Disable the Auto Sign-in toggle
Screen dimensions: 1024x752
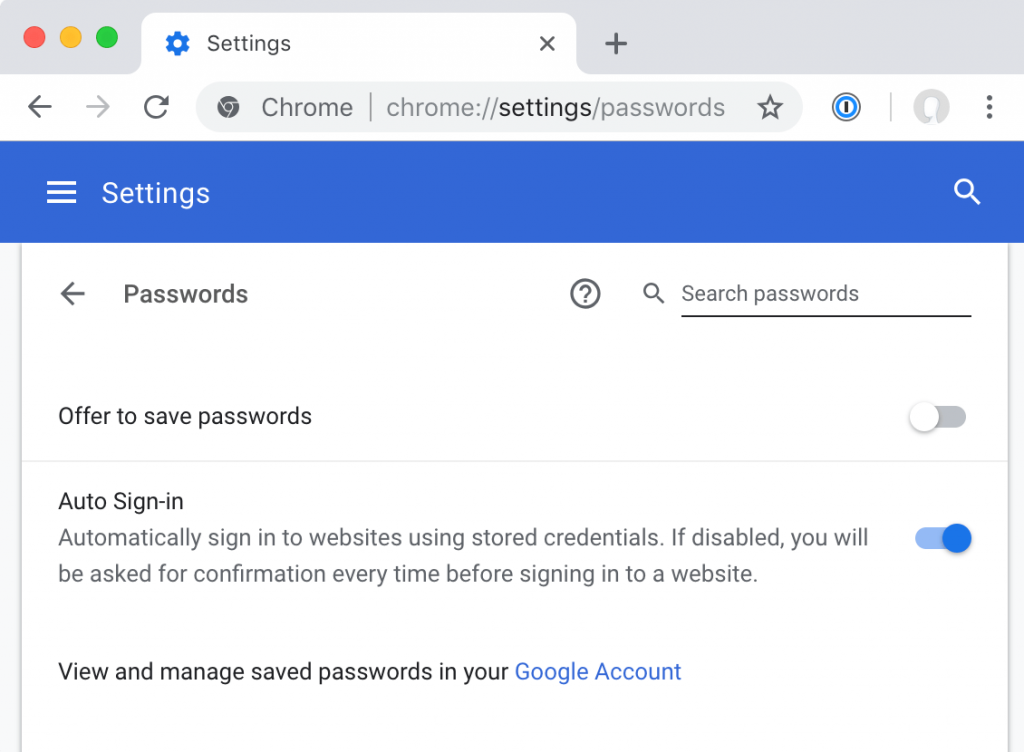(943, 539)
